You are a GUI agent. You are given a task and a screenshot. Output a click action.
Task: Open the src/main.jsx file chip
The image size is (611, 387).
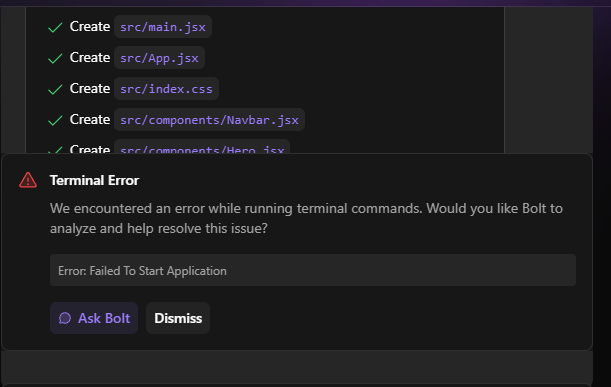point(163,27)
